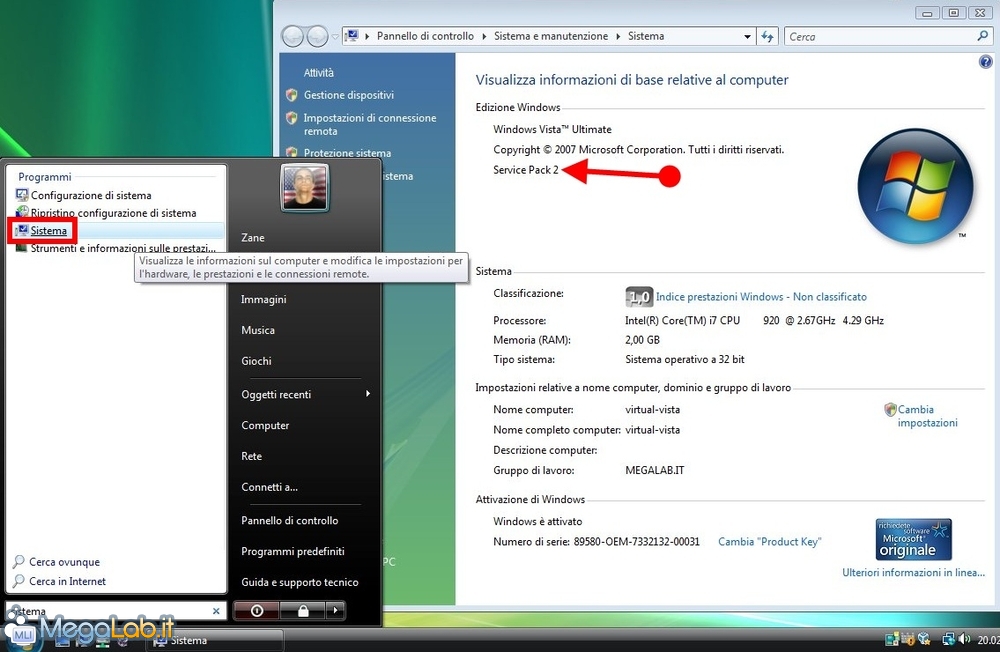Open the address bar history dropdown

click(x=747, y=37)
